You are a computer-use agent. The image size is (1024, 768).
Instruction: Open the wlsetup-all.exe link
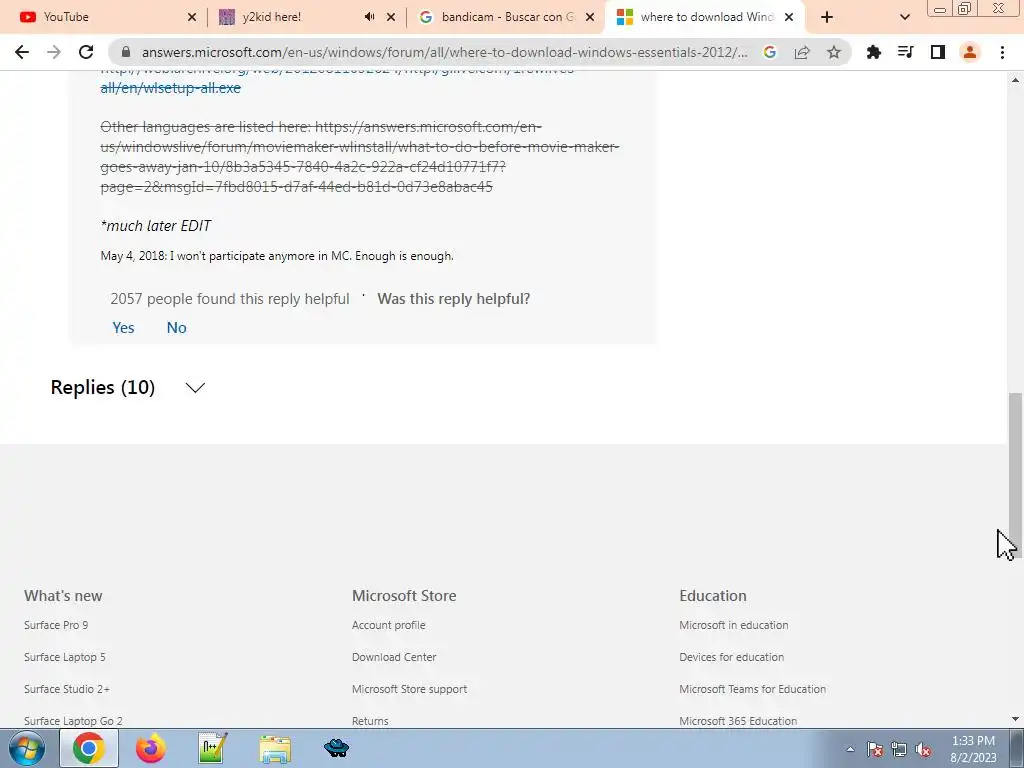[170, 88]
